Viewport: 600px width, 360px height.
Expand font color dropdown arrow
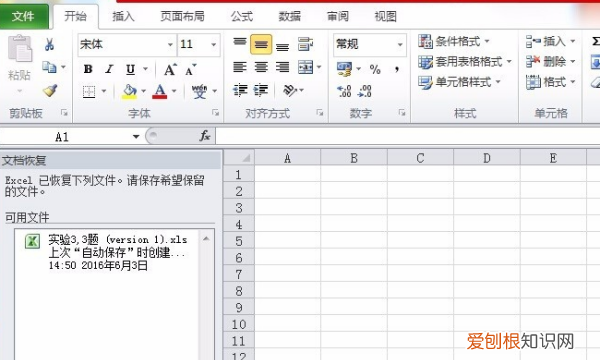click(174, 91)
